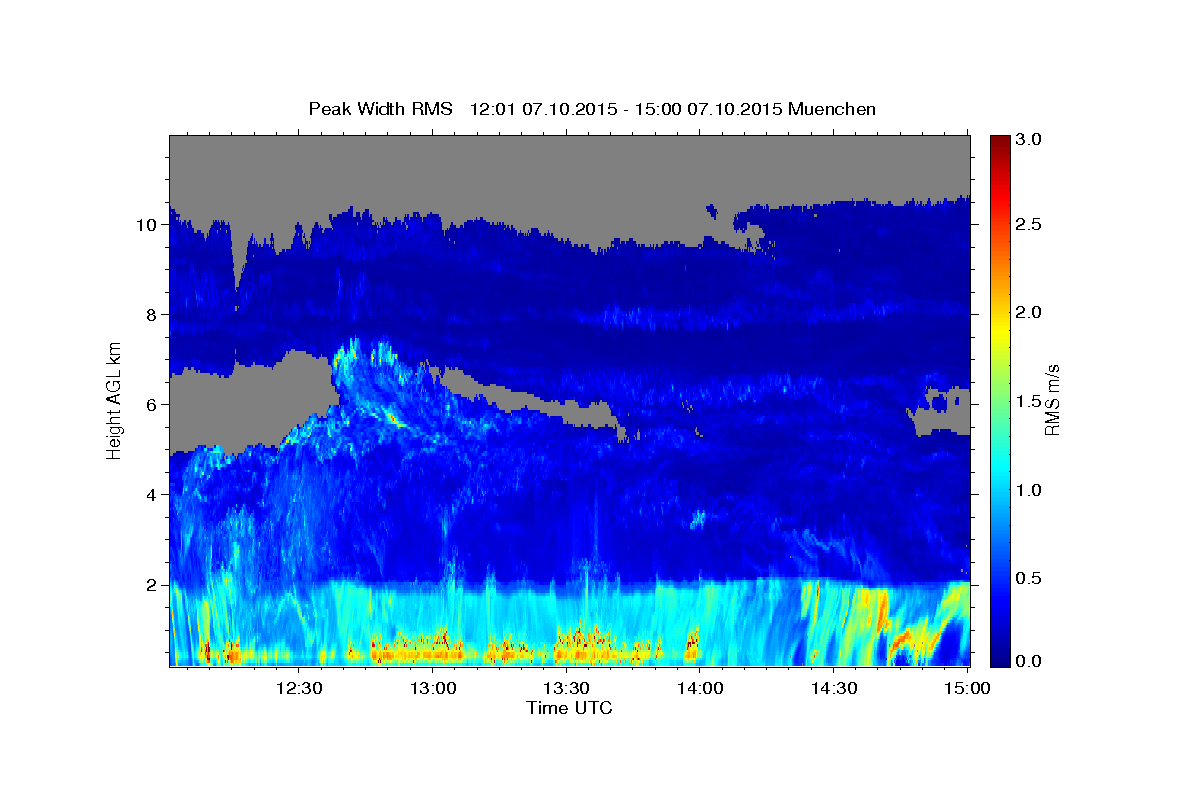
Task: Click the 'RMS m/s' colorbar label
Action: (x=1051, y=399)
